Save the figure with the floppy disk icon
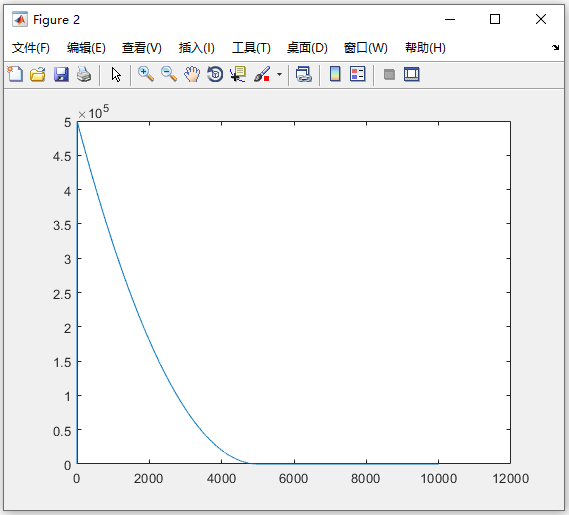 click(61, 74)
